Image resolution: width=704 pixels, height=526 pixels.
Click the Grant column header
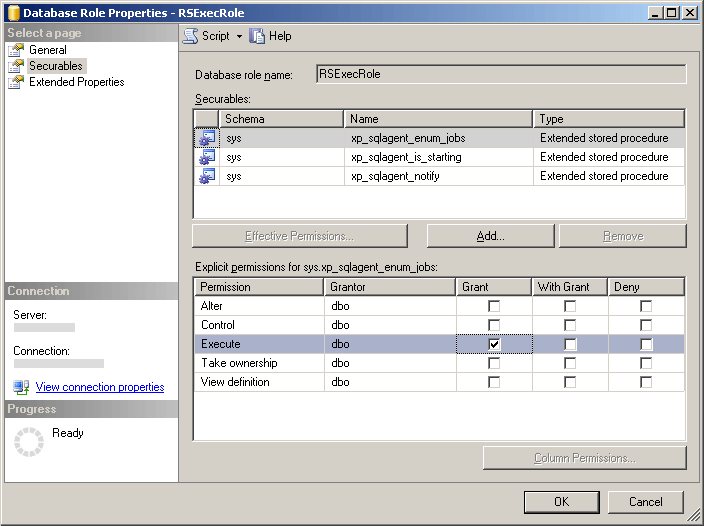494,287
